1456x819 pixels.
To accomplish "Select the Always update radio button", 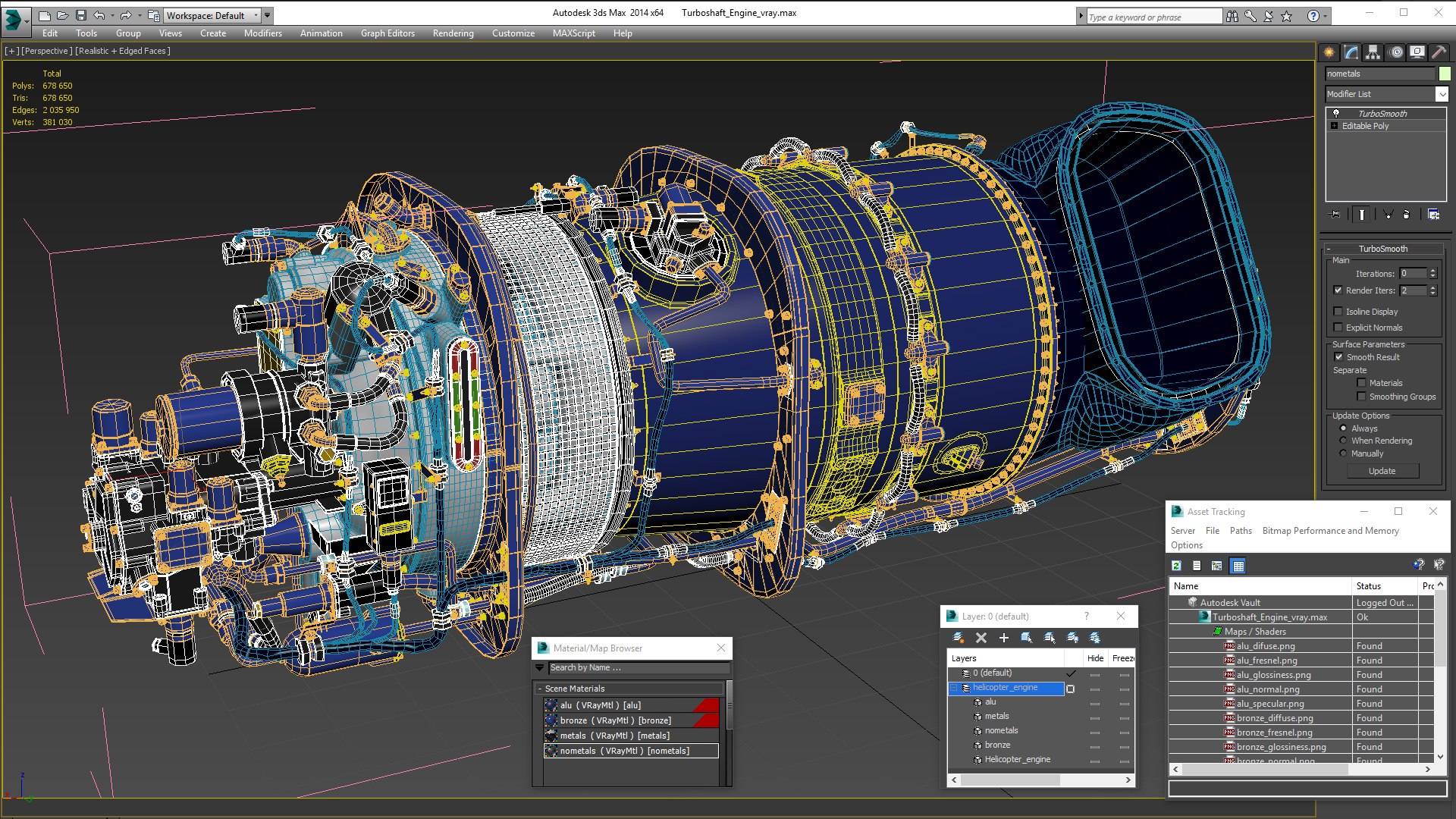I will (x=1344, y=428).
